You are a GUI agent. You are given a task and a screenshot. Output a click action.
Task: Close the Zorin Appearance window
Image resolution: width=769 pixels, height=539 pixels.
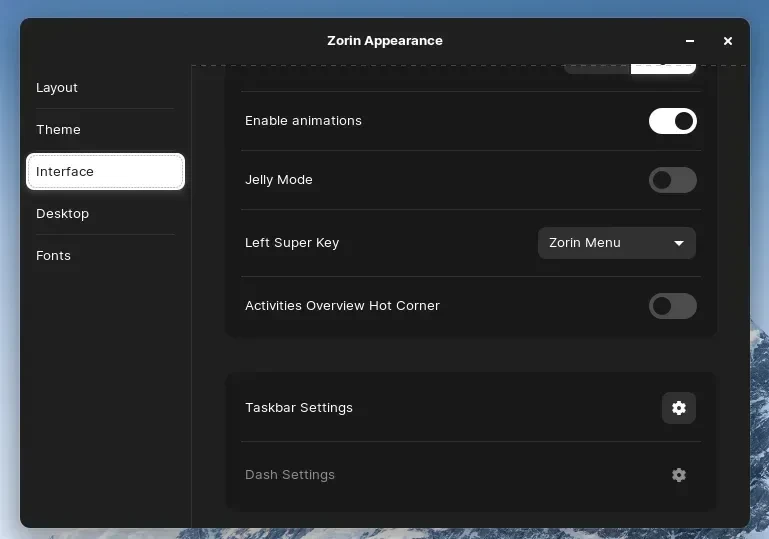(728, 41)
